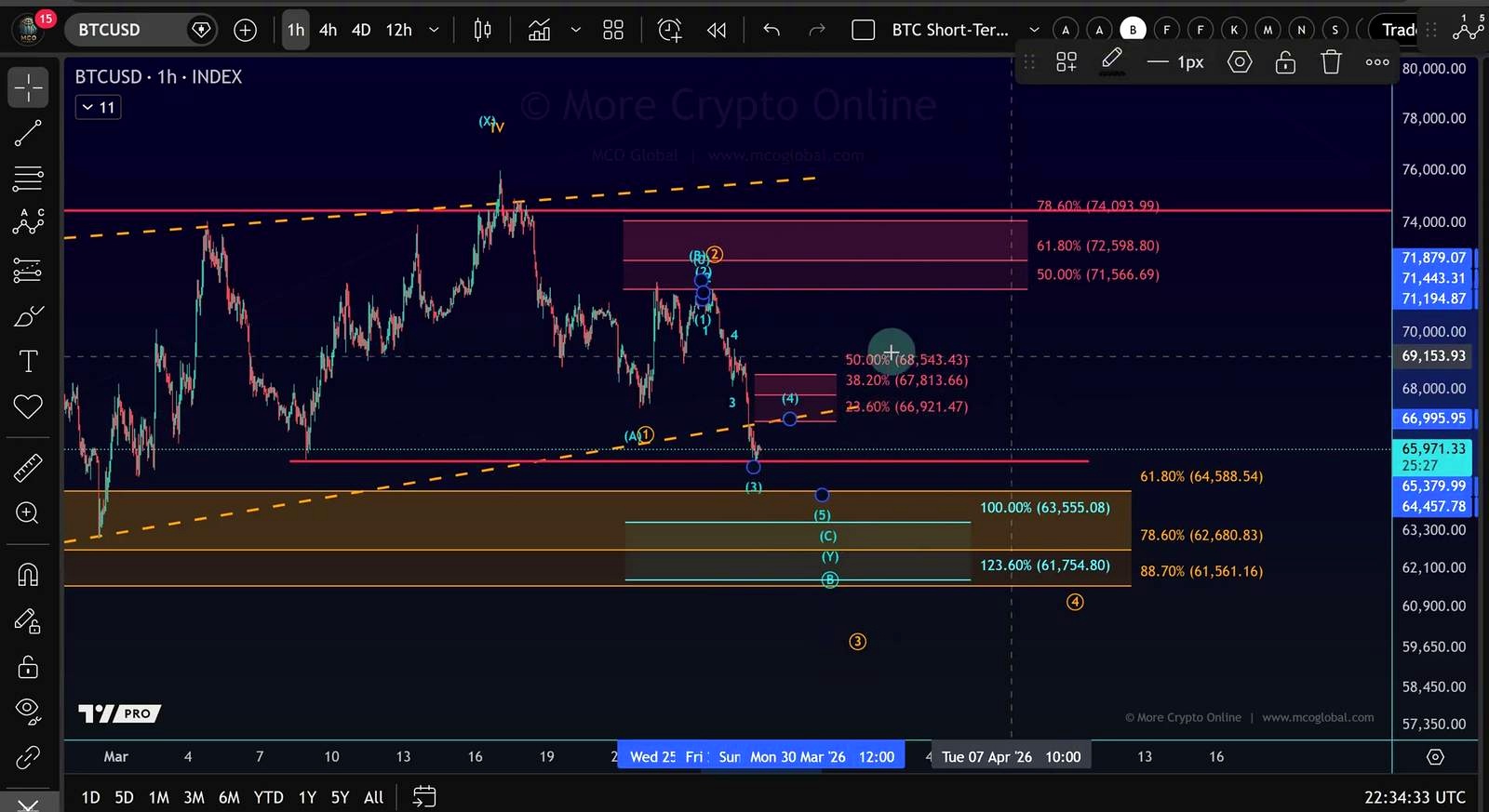Open the Fibonacci retracement tools
Viewport: 1489px width, 812px height.
pos(28,178)
